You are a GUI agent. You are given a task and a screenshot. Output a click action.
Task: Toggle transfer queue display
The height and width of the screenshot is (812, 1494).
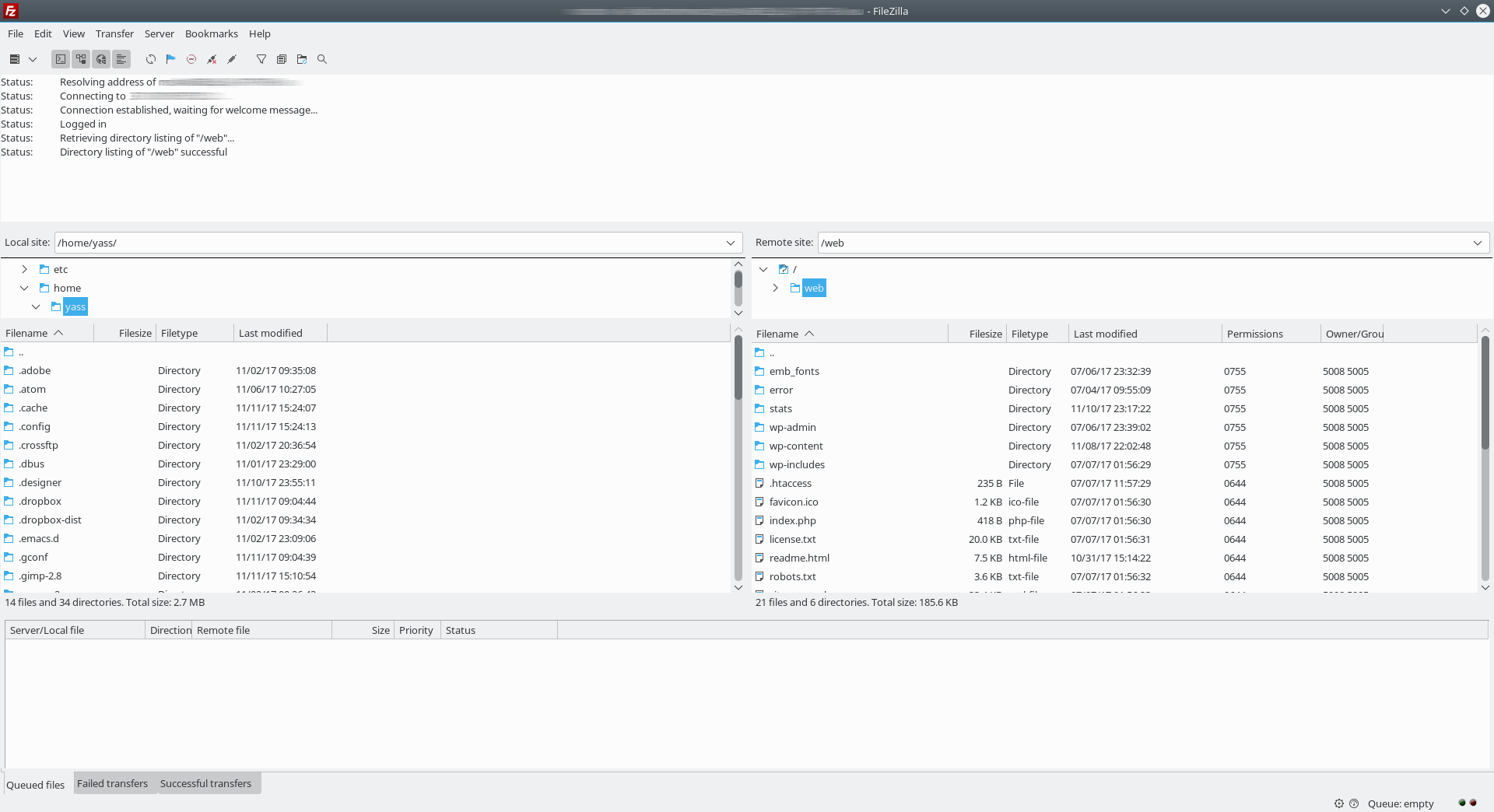(x=121, y=59)
